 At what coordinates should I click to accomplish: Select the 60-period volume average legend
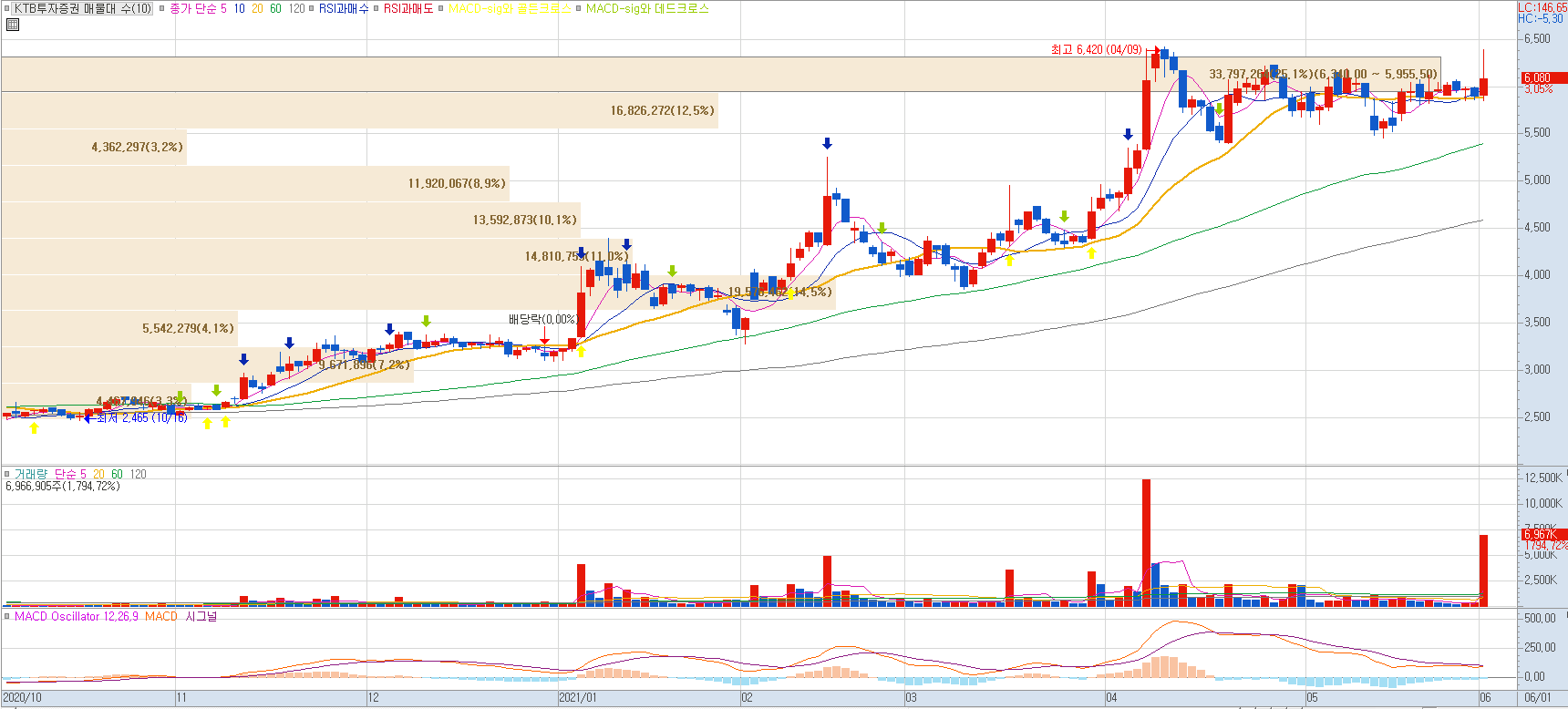[117, 474]
